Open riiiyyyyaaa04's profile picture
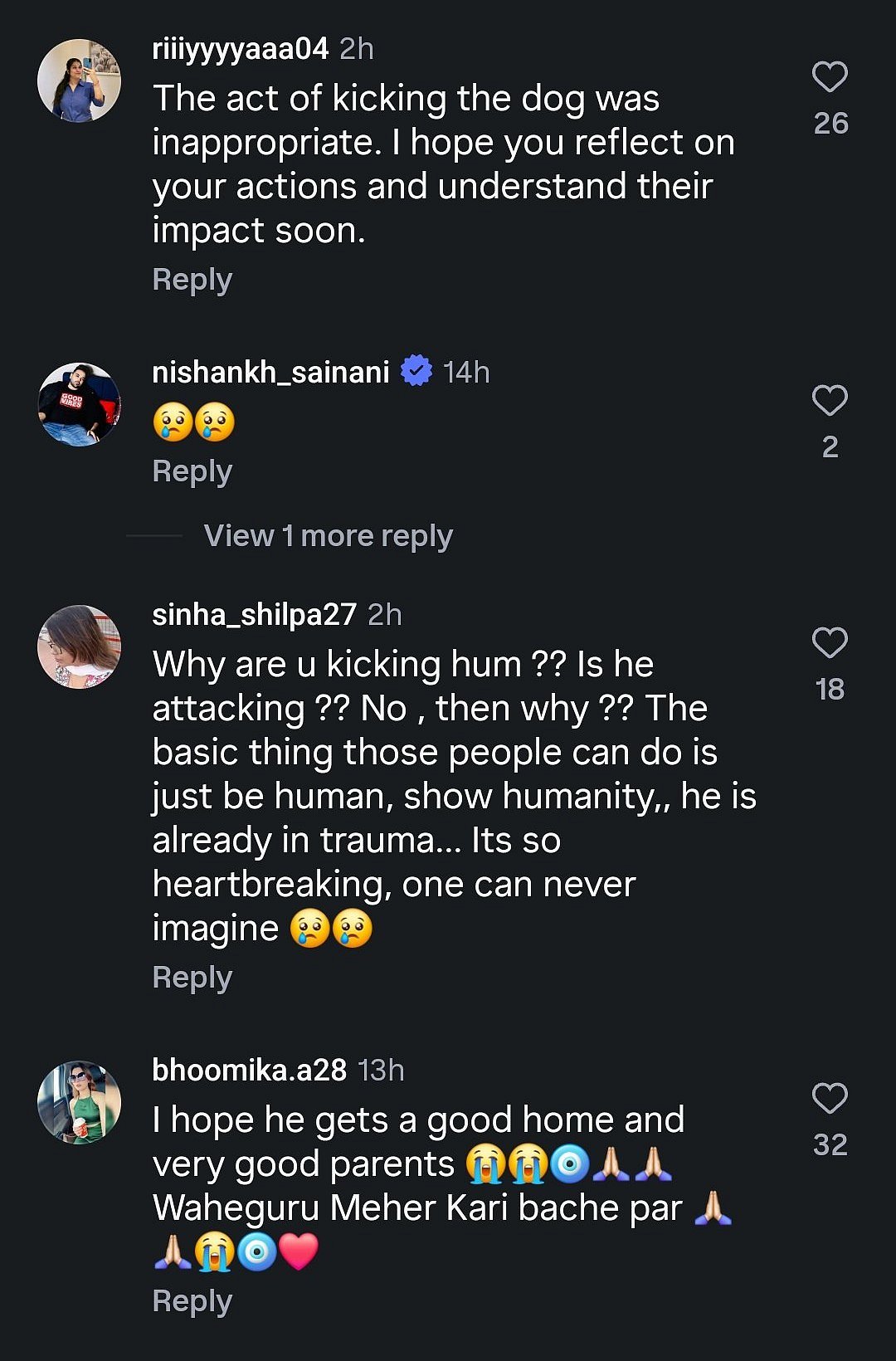The width and height of the screenshot is (896, 1361). point(80,81)
